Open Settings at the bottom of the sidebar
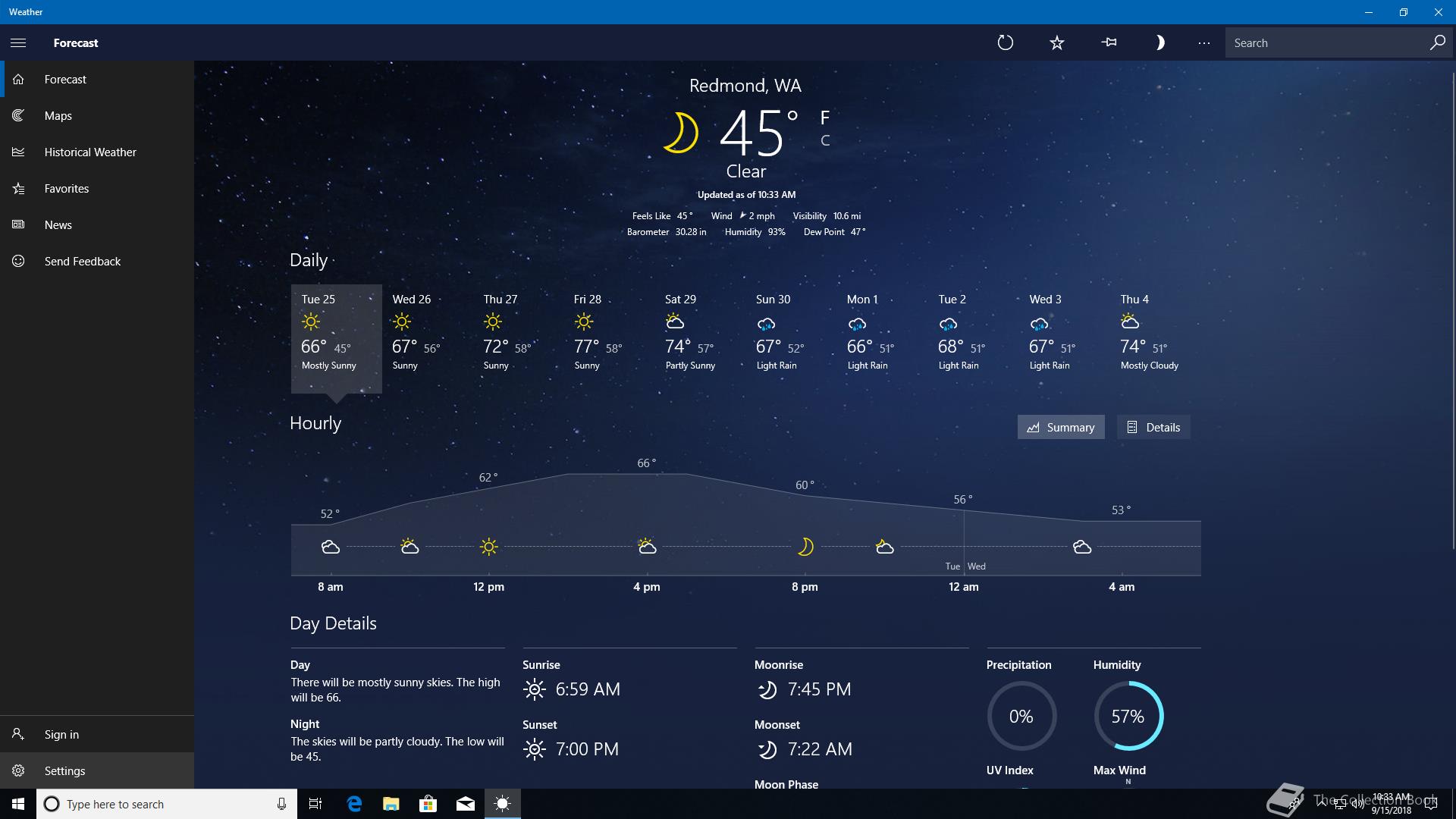 click(x=64, y=770)
